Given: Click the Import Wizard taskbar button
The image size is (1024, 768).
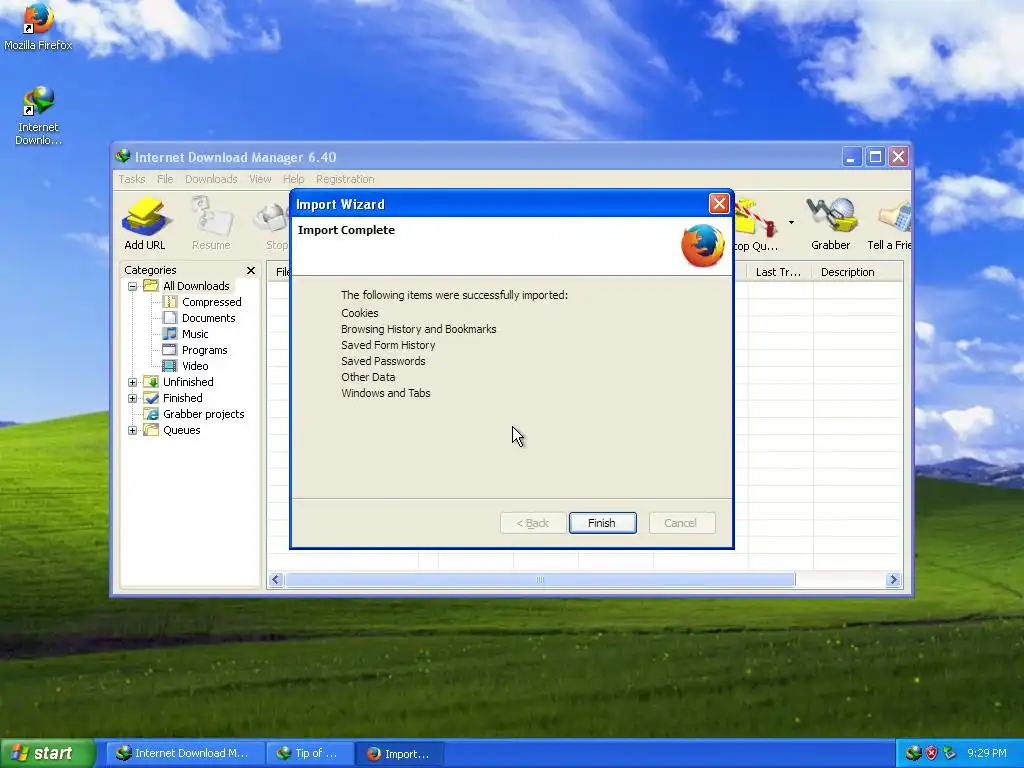Looking at the screenshot, I should pos(400,754).
